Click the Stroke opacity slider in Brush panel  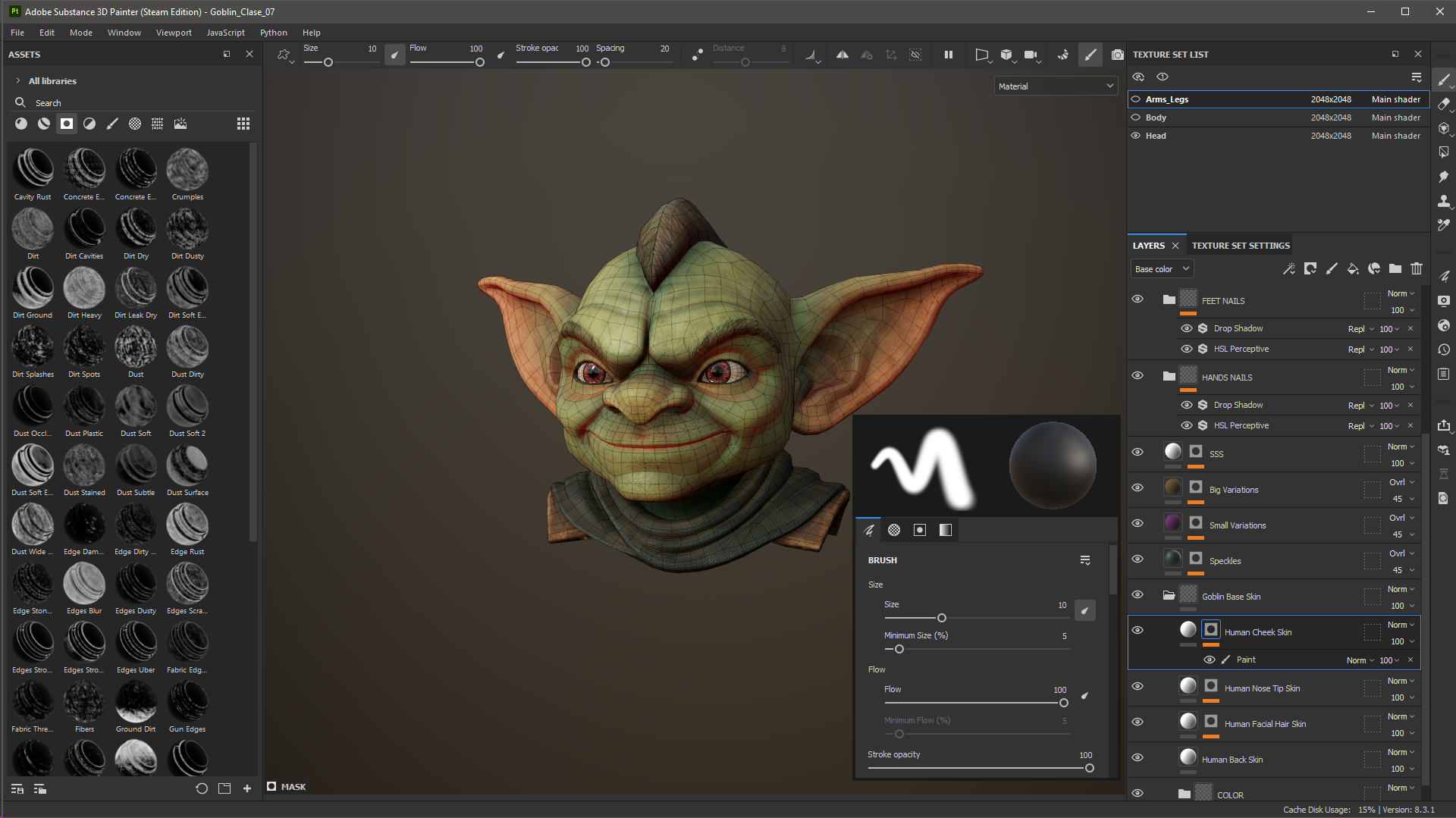click(978, 768)
